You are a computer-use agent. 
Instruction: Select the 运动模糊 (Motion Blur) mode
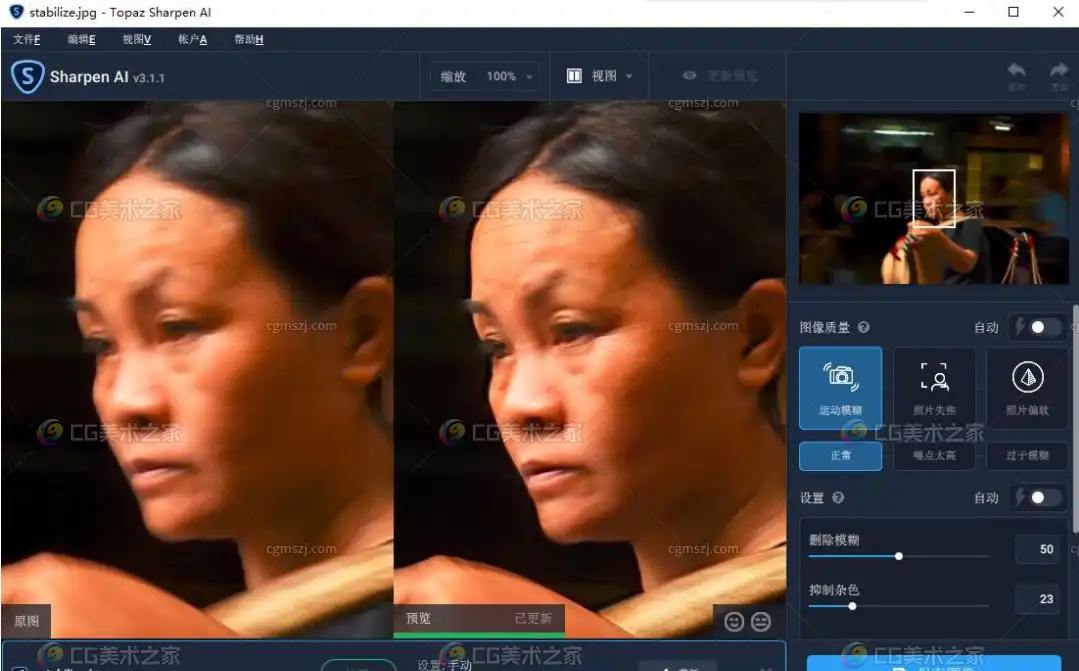(840, 388)
